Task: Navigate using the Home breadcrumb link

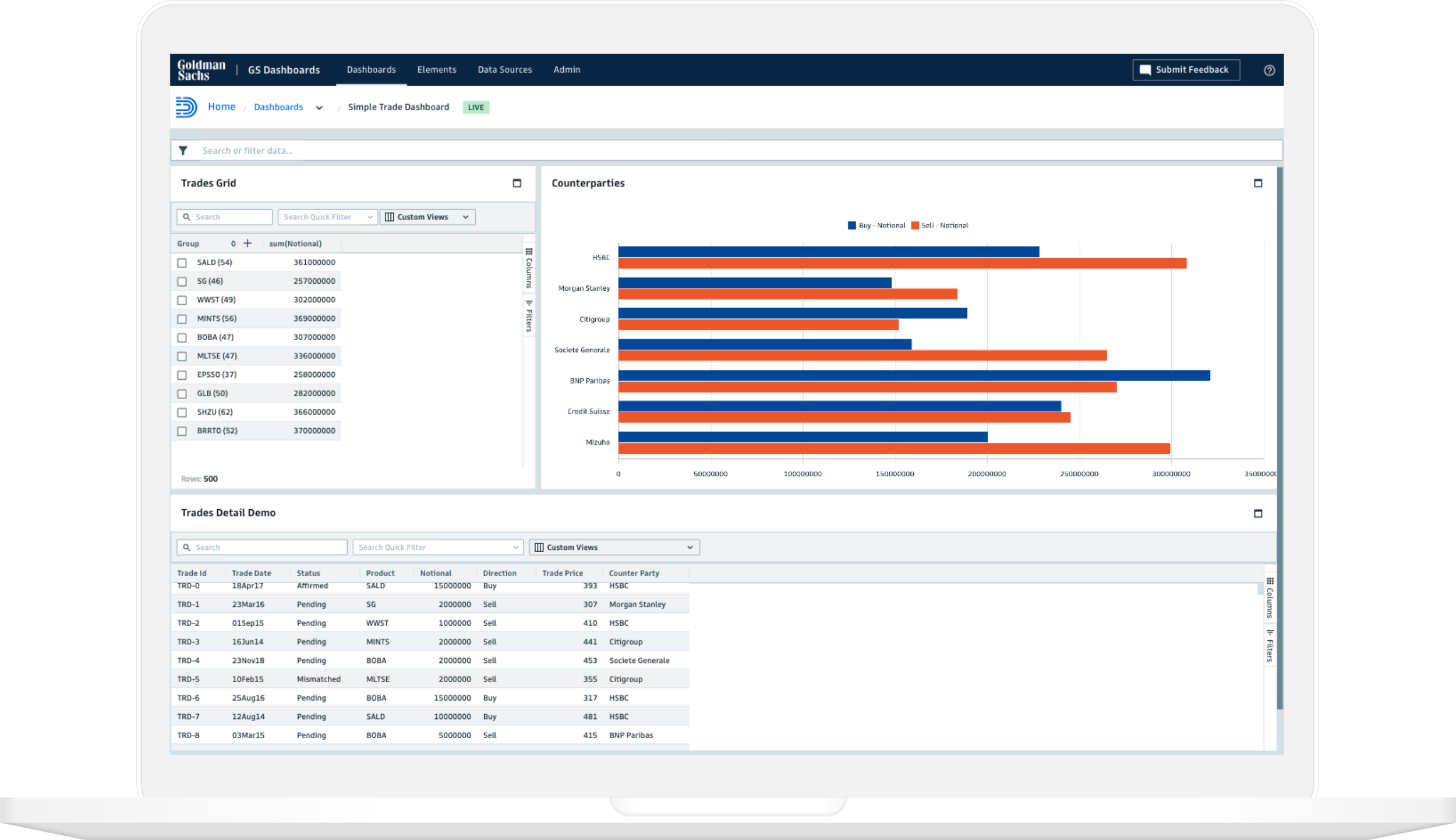Action: pyautogui.click(x=222, y=107)
